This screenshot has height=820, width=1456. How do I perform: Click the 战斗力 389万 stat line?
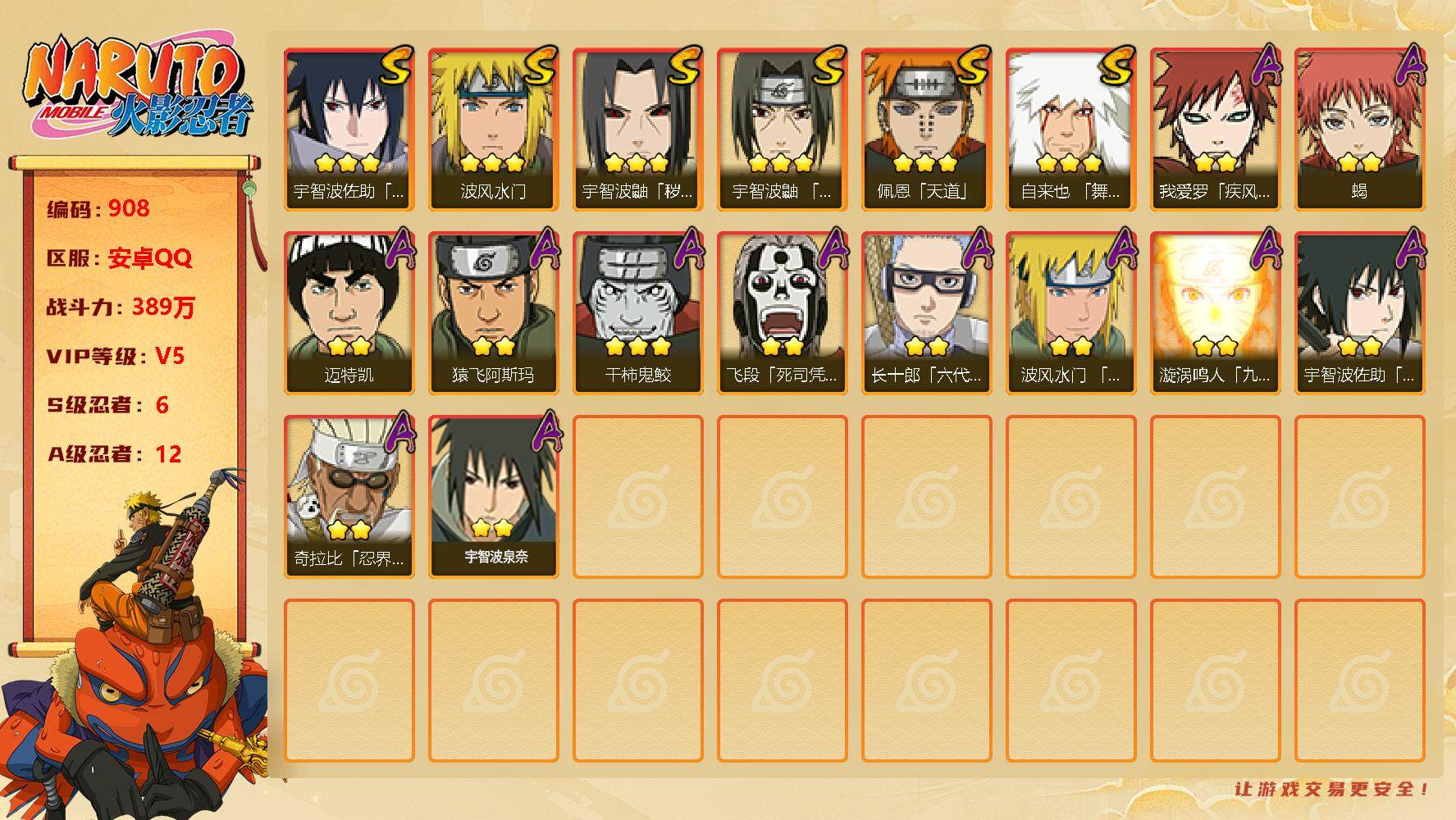point(121,307)
